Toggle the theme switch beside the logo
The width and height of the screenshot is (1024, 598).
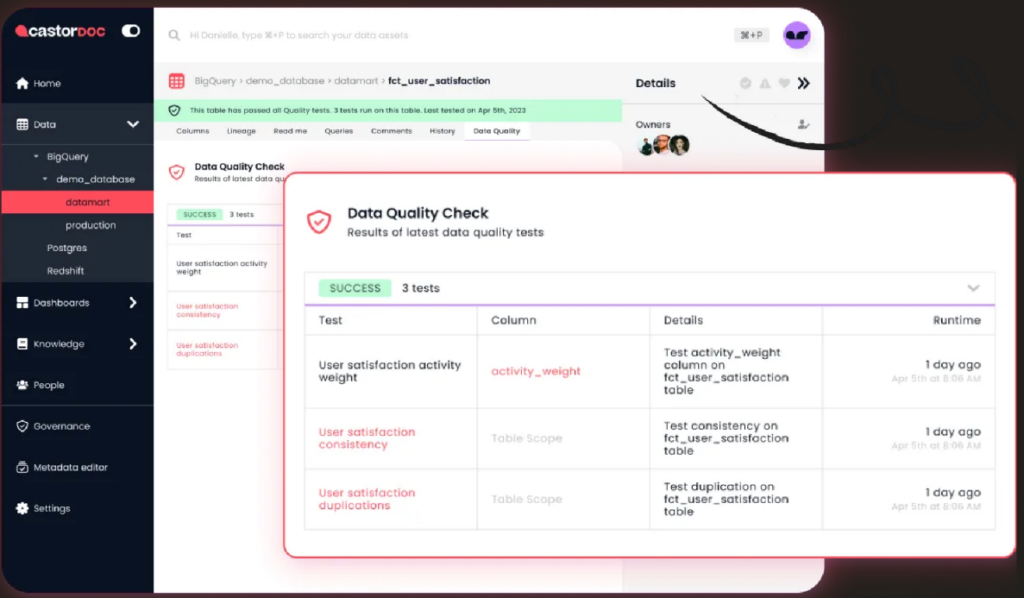[x=131, y=31]
